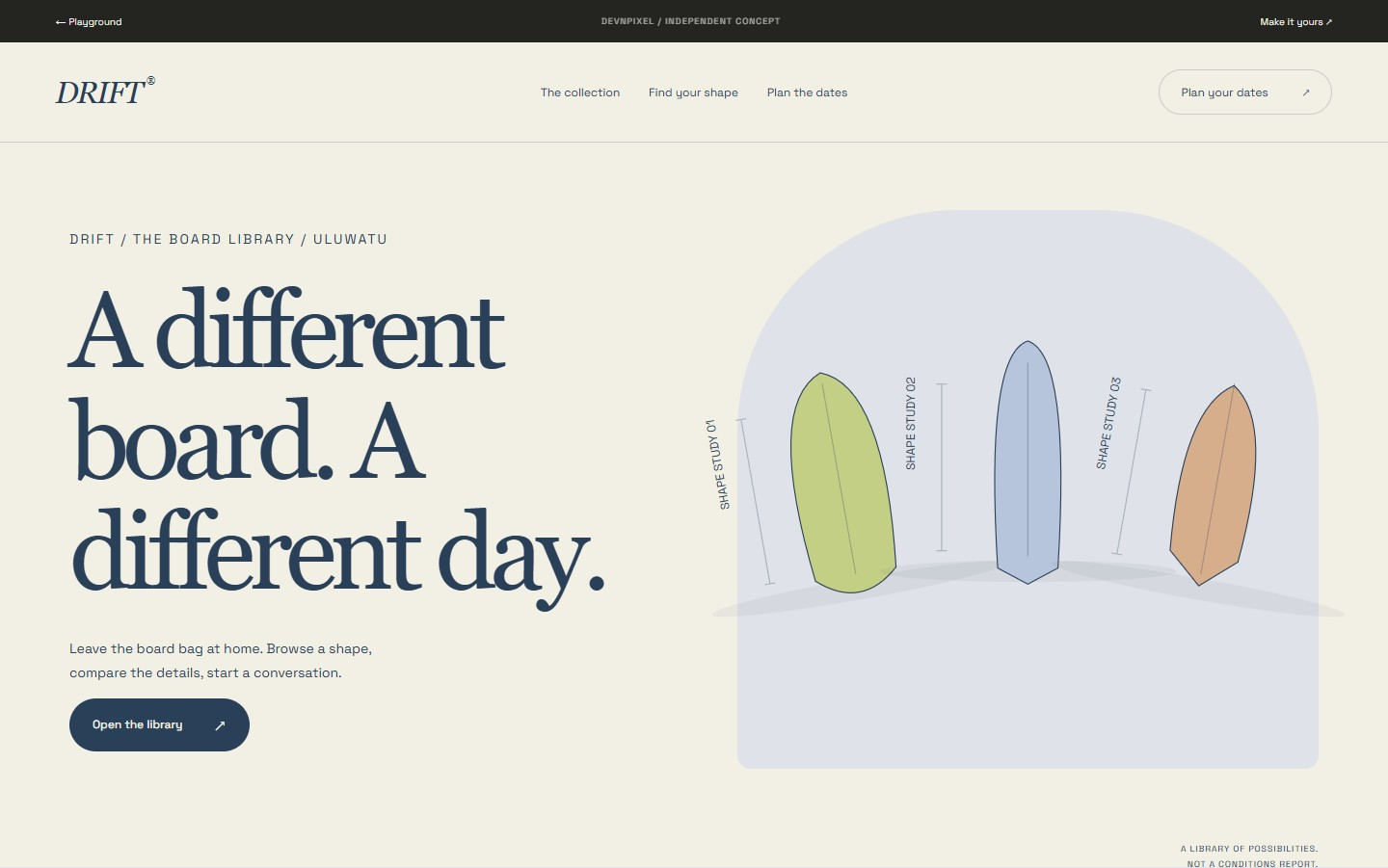
Task: Open 'Plan the dates' nav item
Action: point(807,92)
